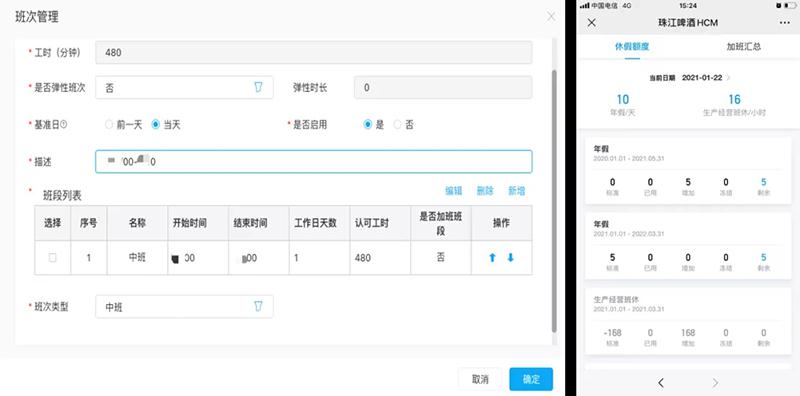Viewport: 800px width, 396px height.
Task: Close the 班次管理 dialog with X
Action: pyautogui.click(x=551, y=16)
